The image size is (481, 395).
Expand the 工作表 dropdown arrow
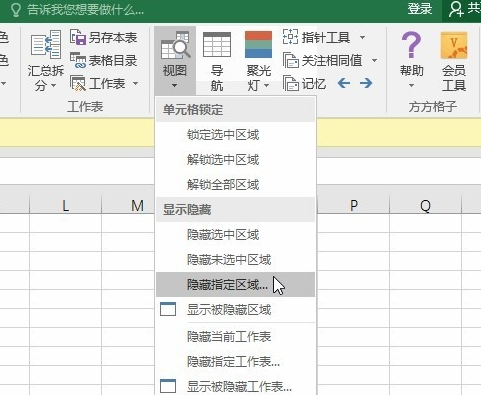point(135,83)
